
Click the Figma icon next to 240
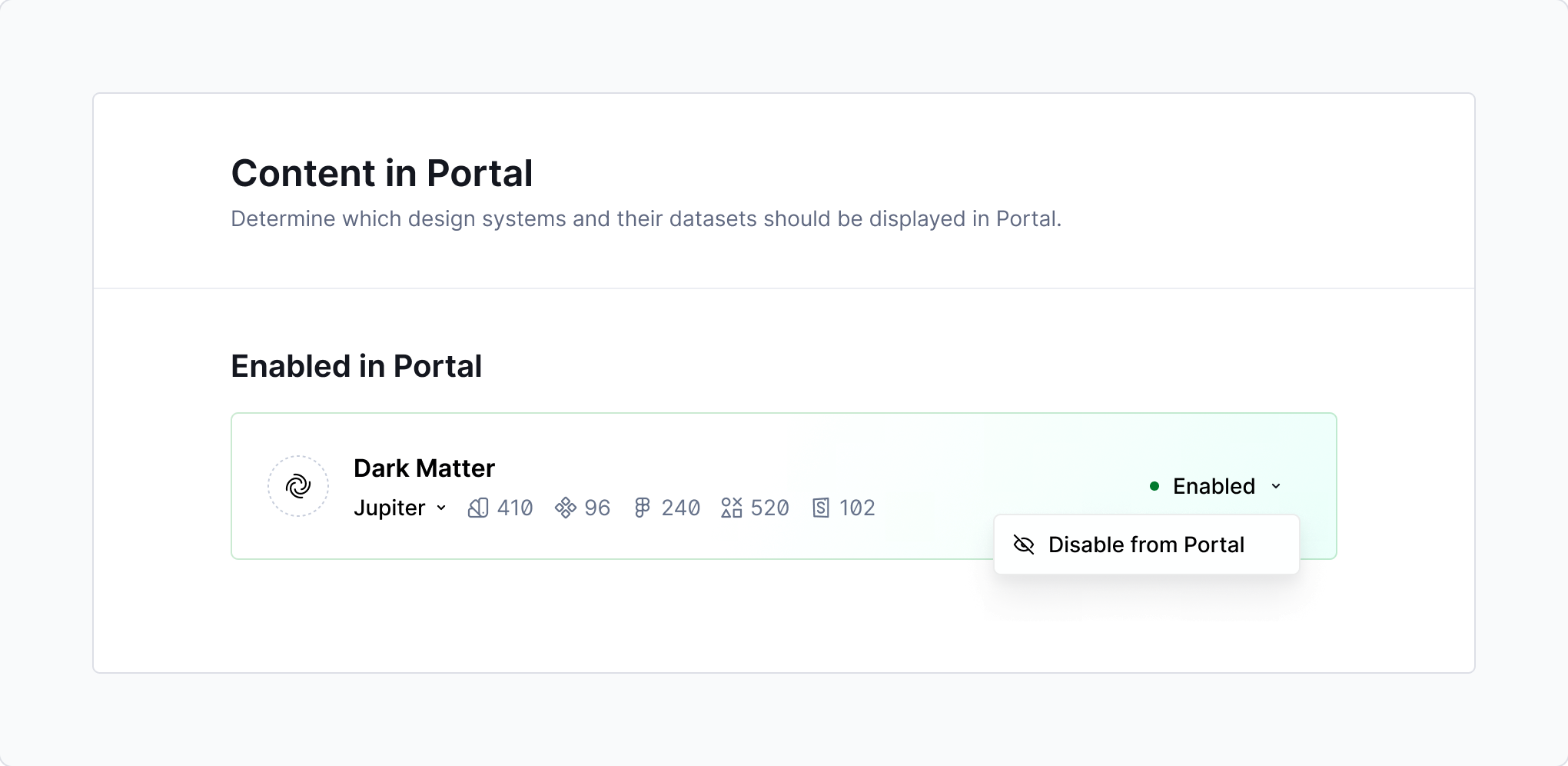[643, 508]
